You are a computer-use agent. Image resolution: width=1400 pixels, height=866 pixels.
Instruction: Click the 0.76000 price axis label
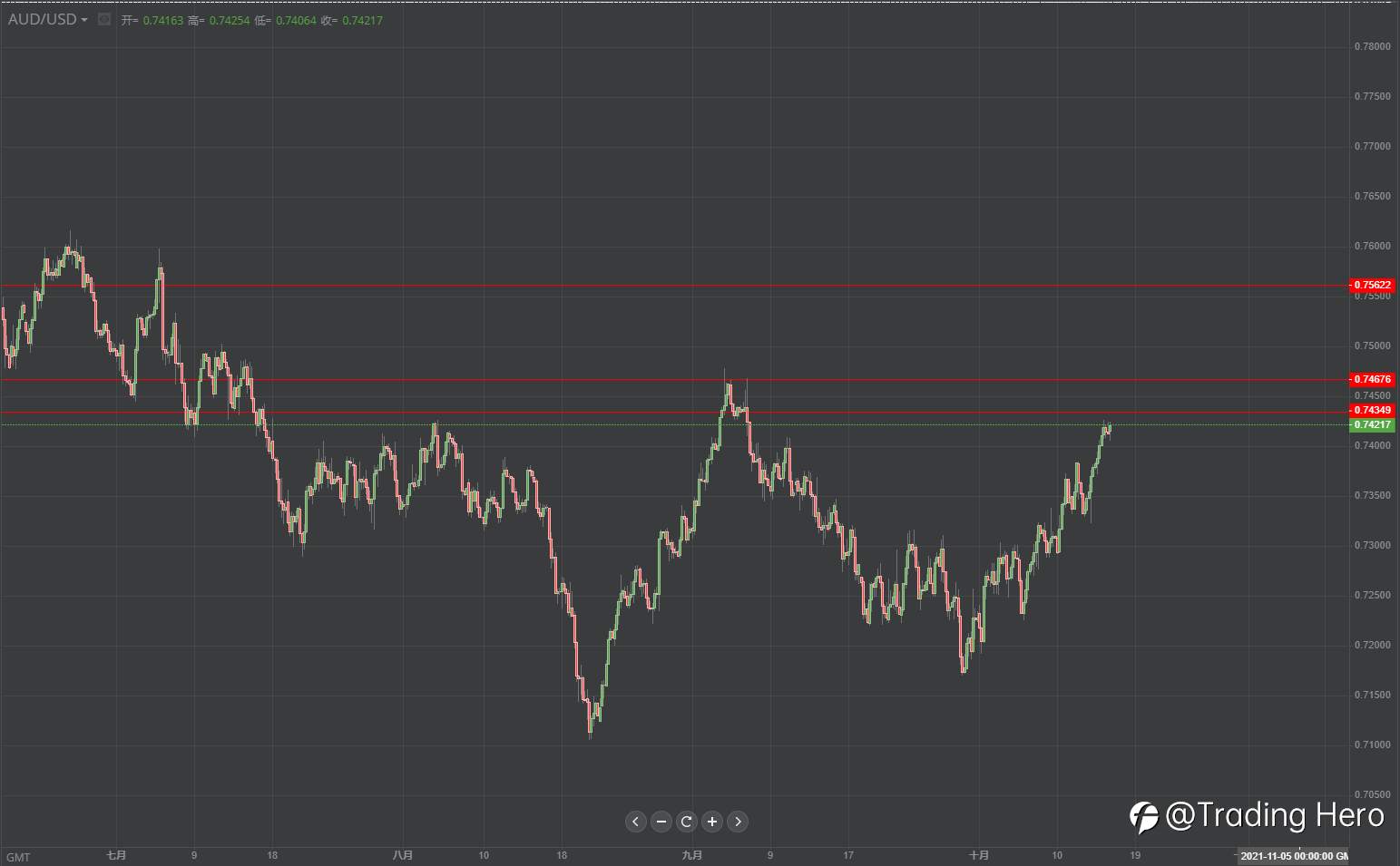tap(1372, 246)
